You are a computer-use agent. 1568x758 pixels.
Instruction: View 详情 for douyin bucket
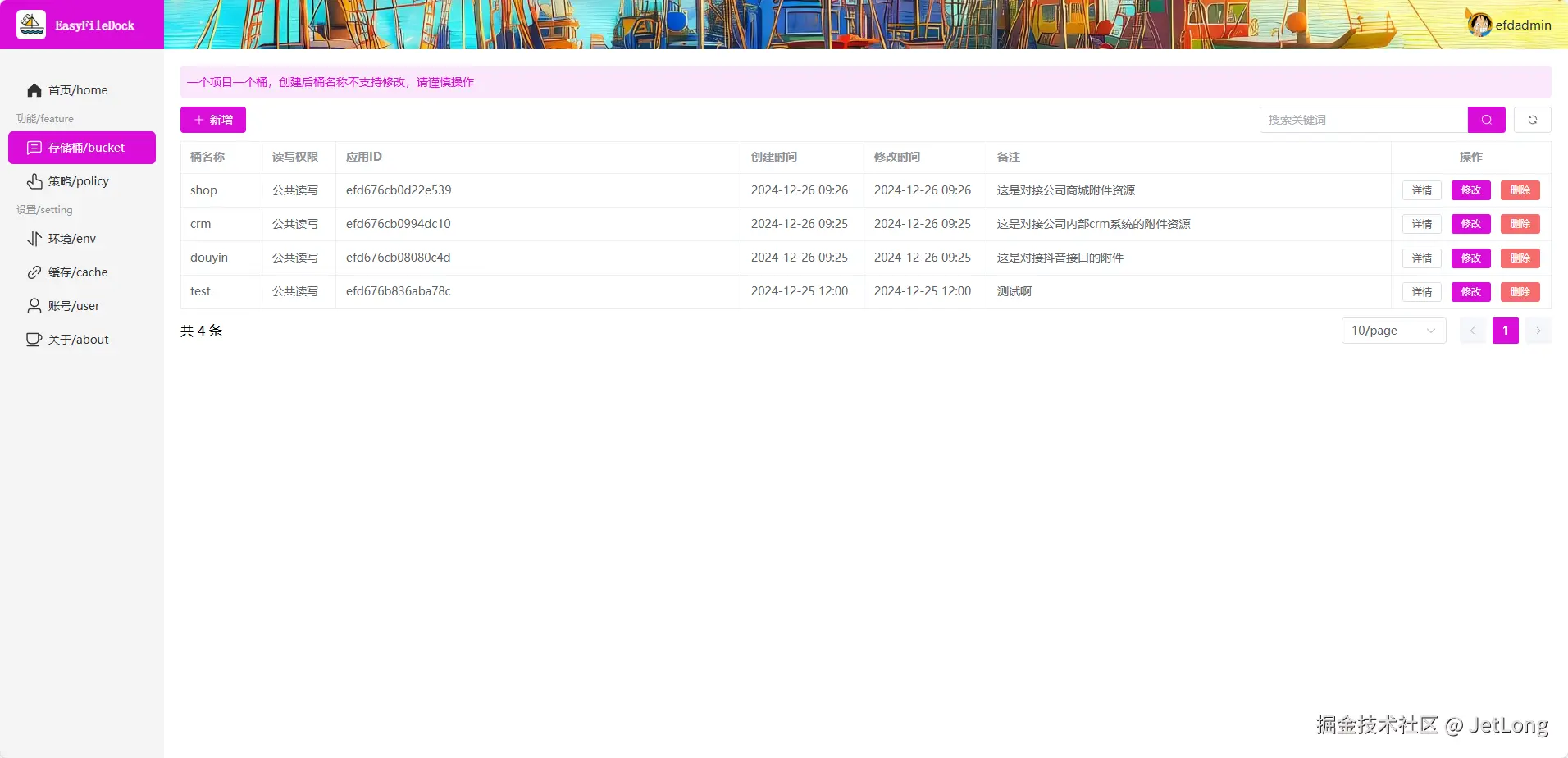(1422, 258)
